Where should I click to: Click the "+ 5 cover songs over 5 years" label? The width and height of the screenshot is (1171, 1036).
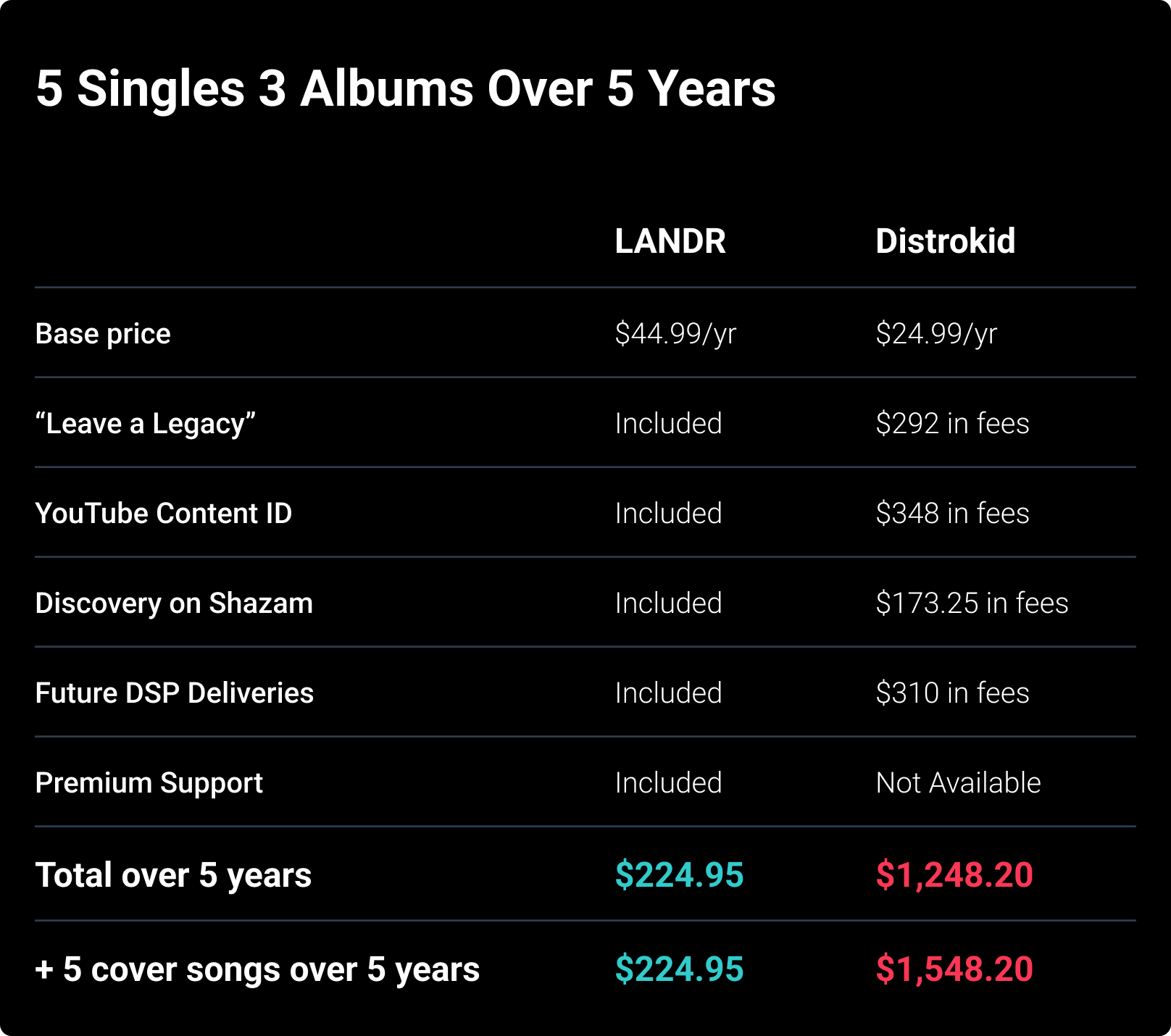tap(257, 969)
